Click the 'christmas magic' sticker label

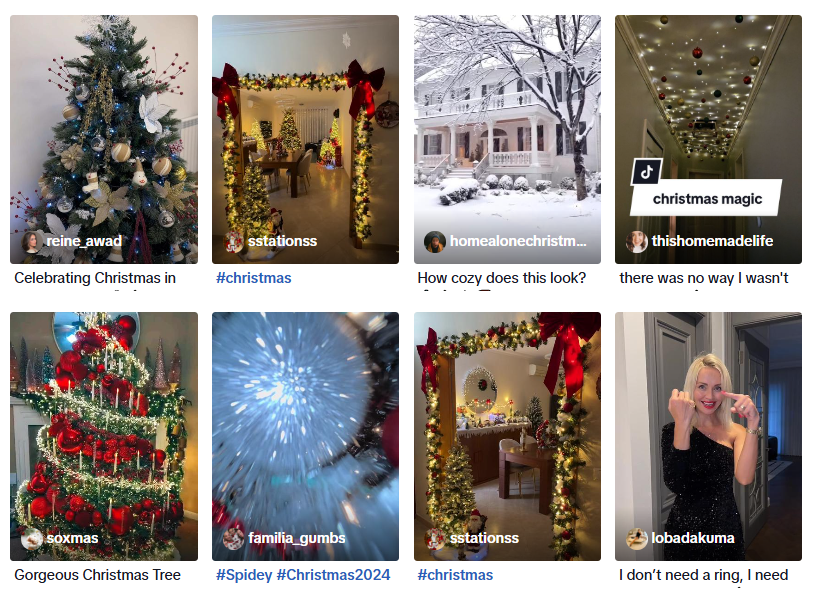(x=707, y=199)
